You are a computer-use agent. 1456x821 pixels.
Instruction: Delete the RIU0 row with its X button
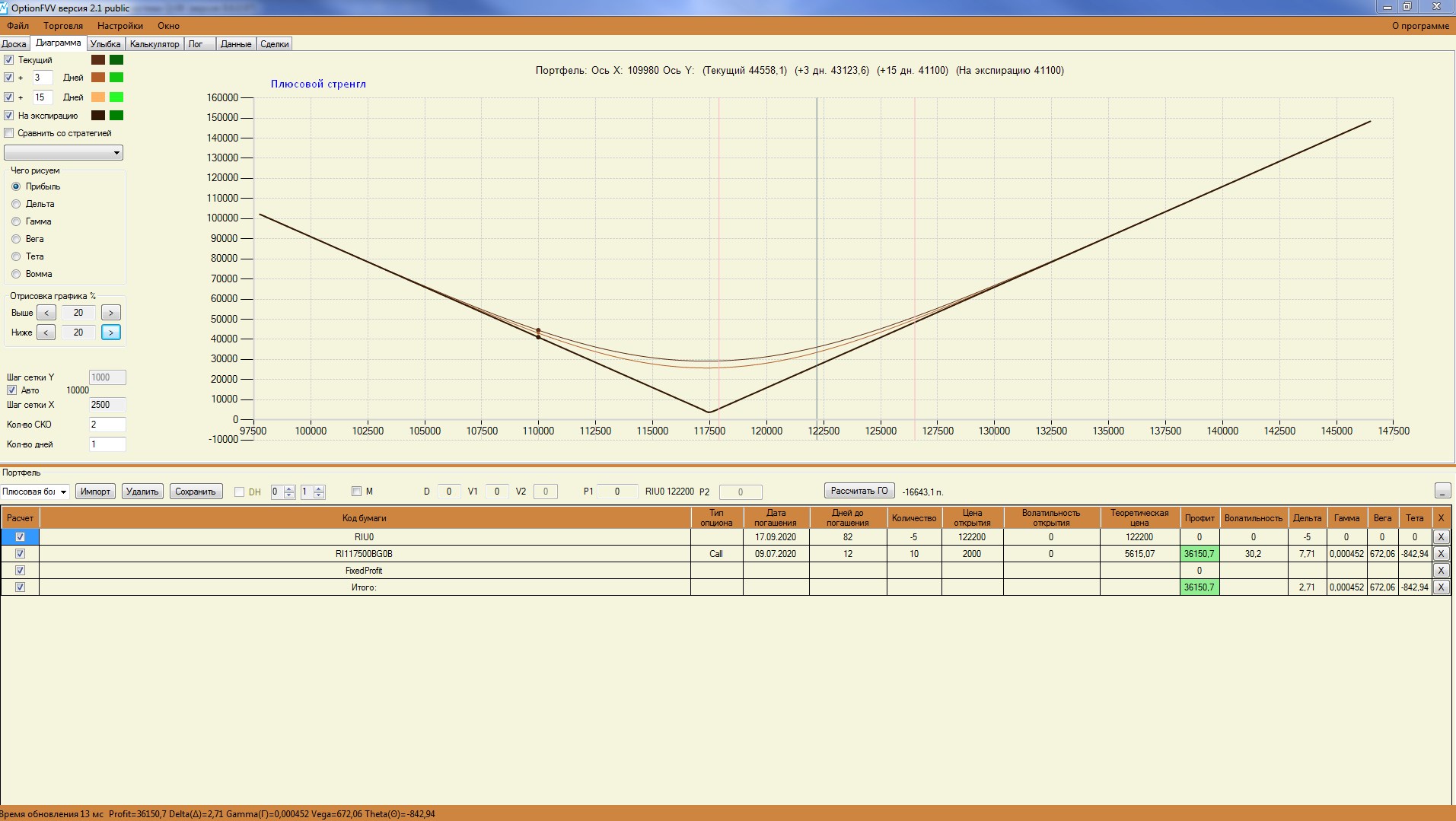click(x=1441, y=537)
